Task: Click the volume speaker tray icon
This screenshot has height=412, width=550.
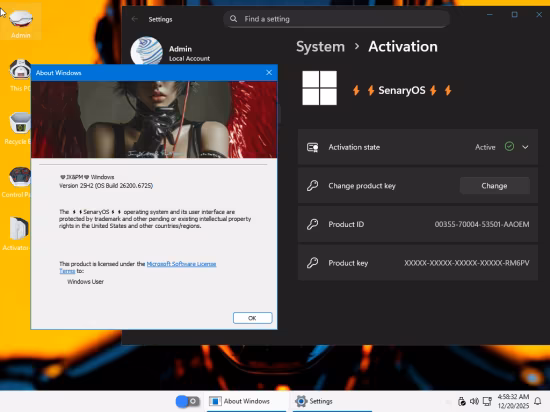Action: point(474,401)
